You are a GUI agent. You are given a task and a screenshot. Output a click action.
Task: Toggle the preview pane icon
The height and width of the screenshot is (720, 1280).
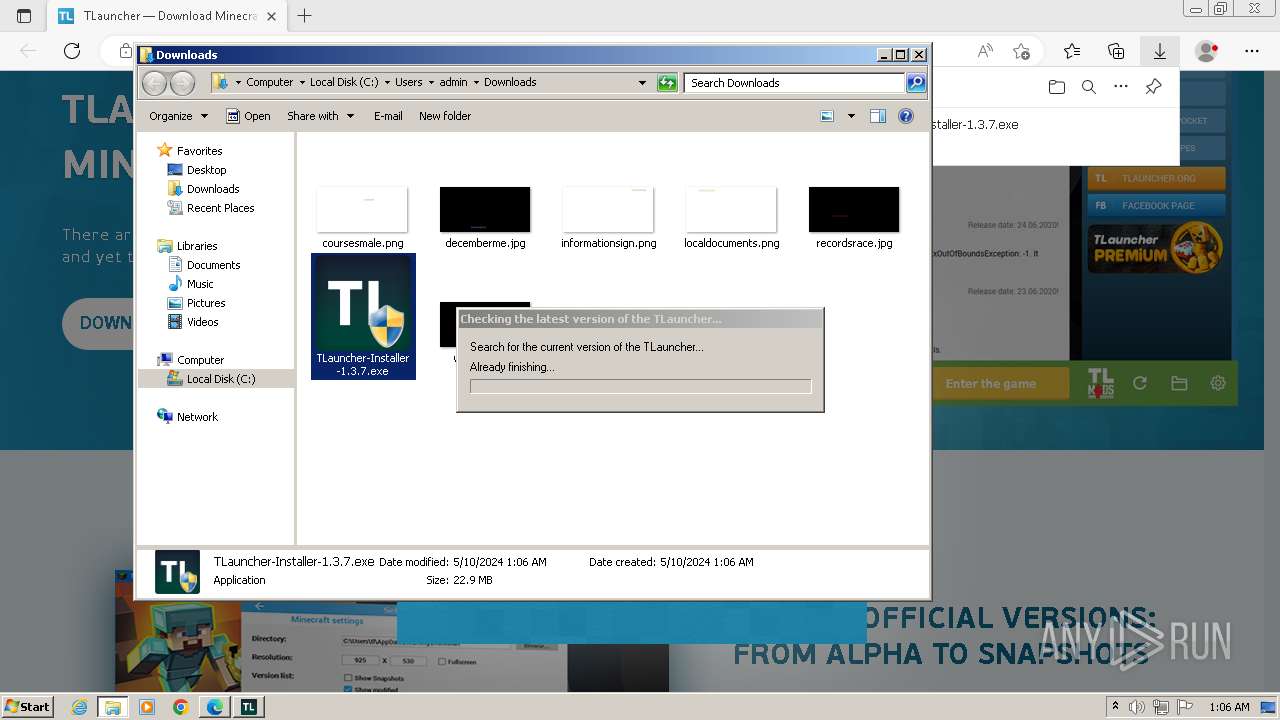pos(878,116)
